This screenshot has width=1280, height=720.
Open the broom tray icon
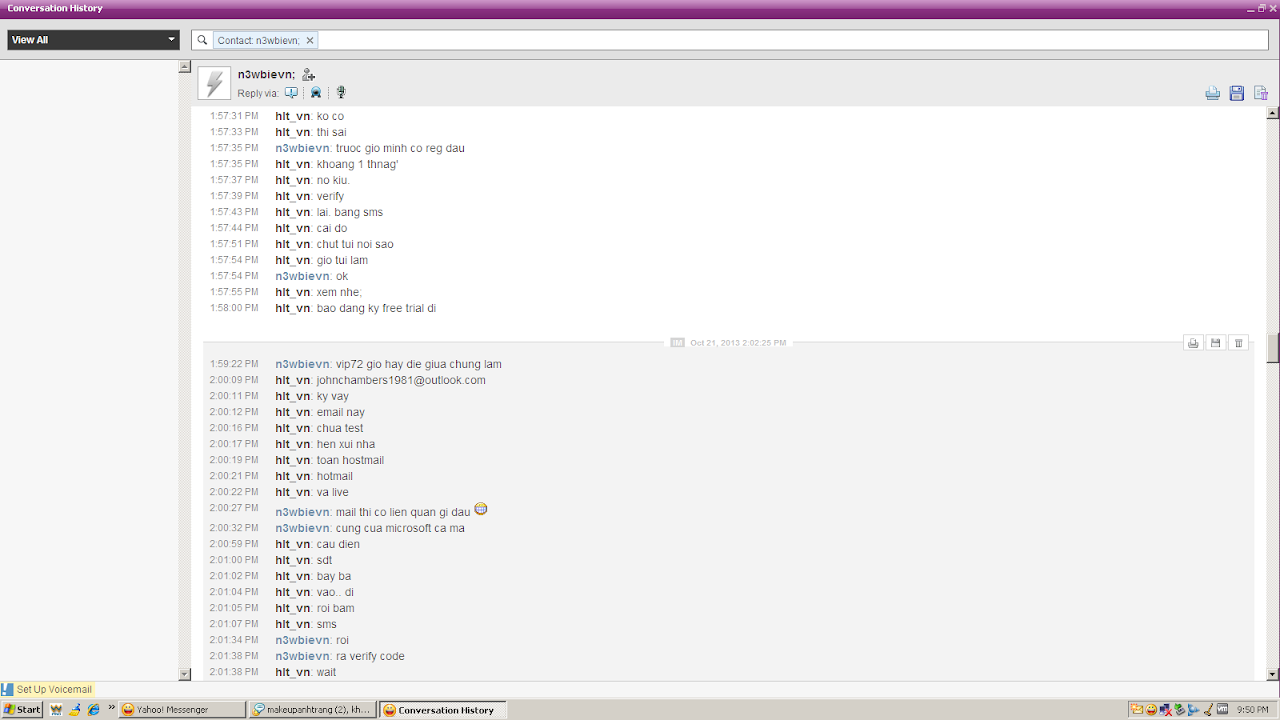(x=1207, y=710)
